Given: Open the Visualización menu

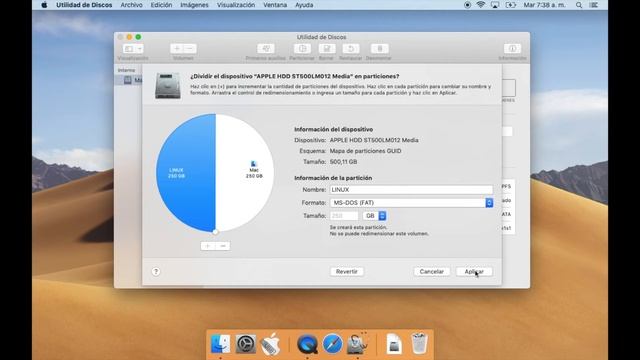Looking at the screenshot, I should tap(236, 5).
